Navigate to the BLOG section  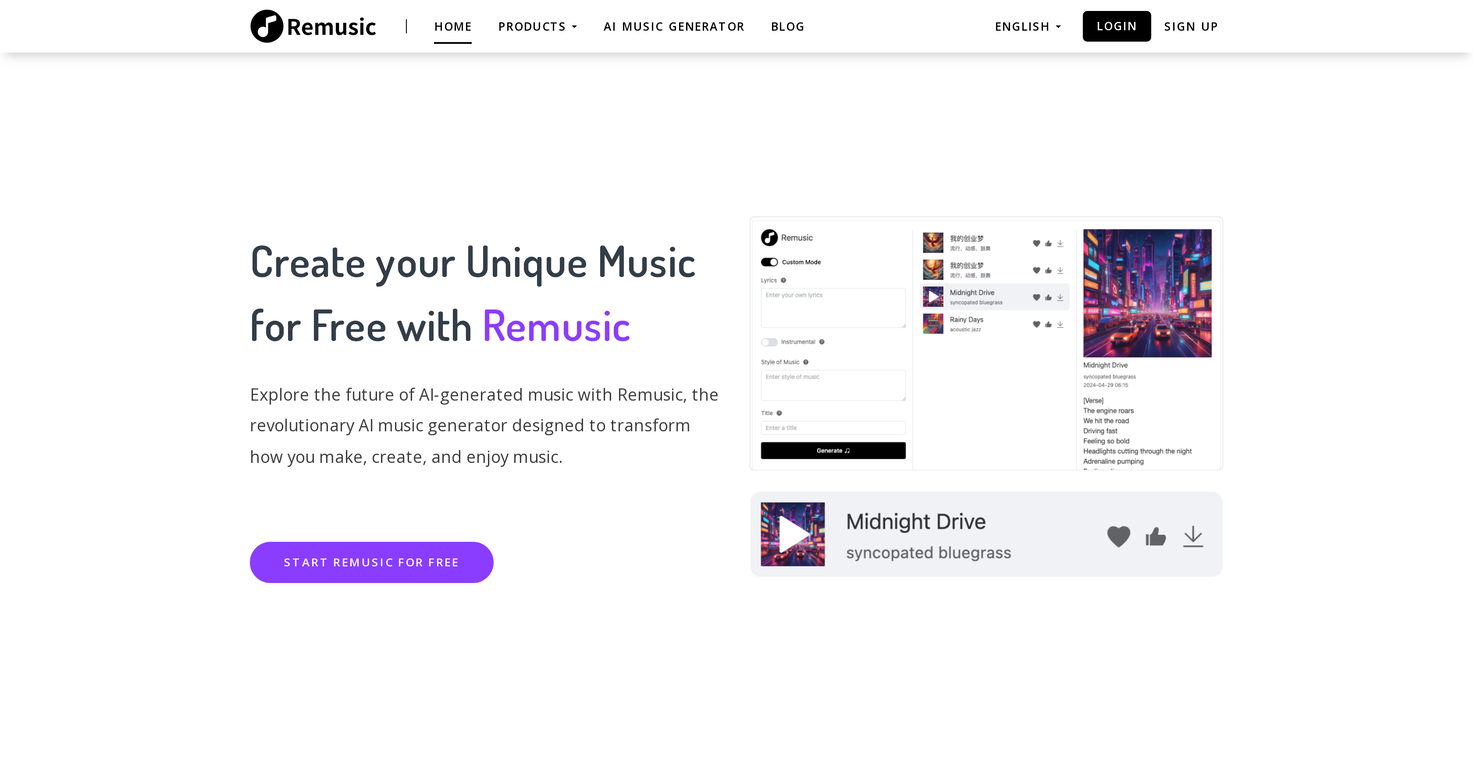[x=787, y=26]
